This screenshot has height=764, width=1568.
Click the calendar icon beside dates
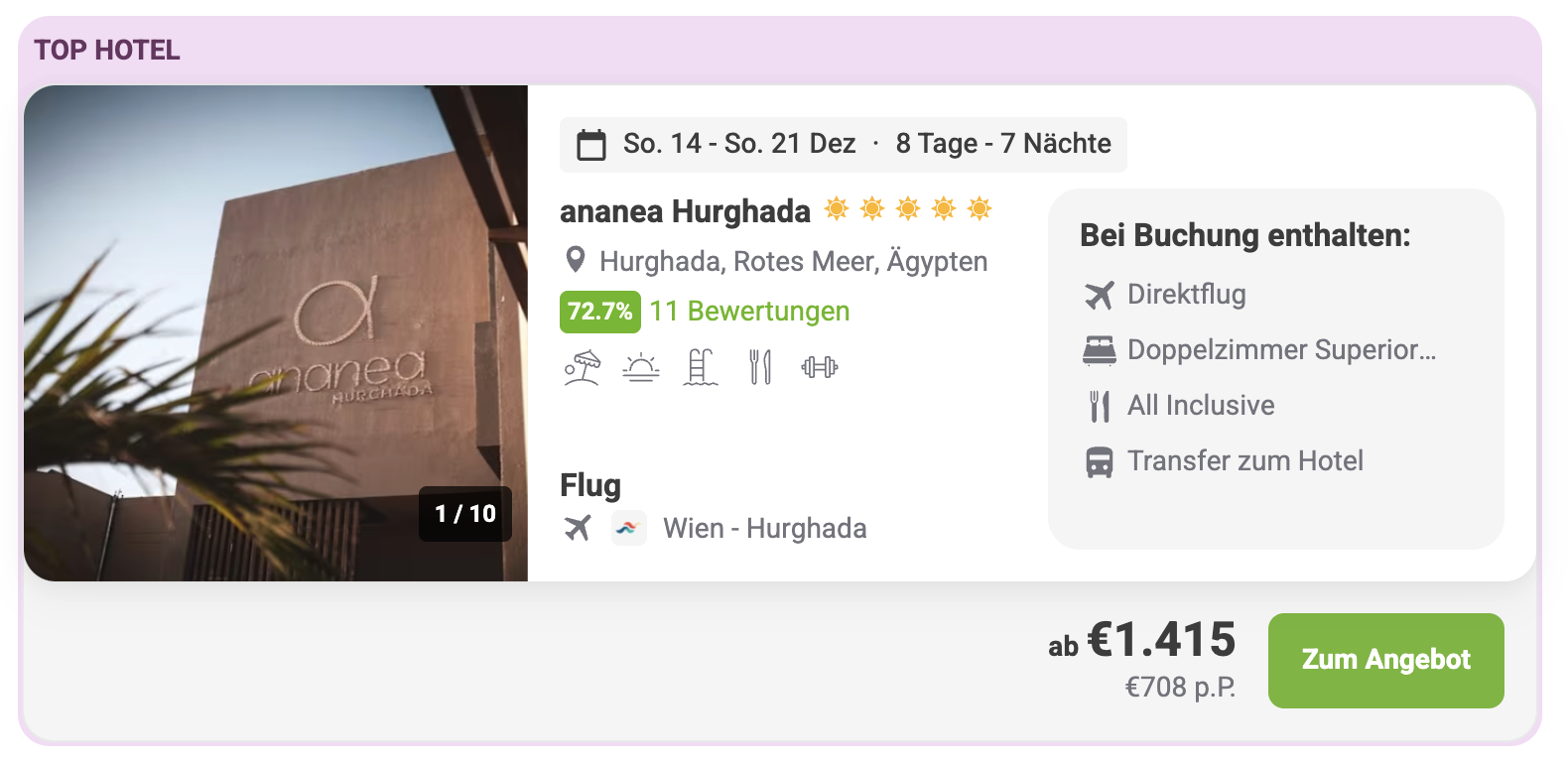[591, 145]
